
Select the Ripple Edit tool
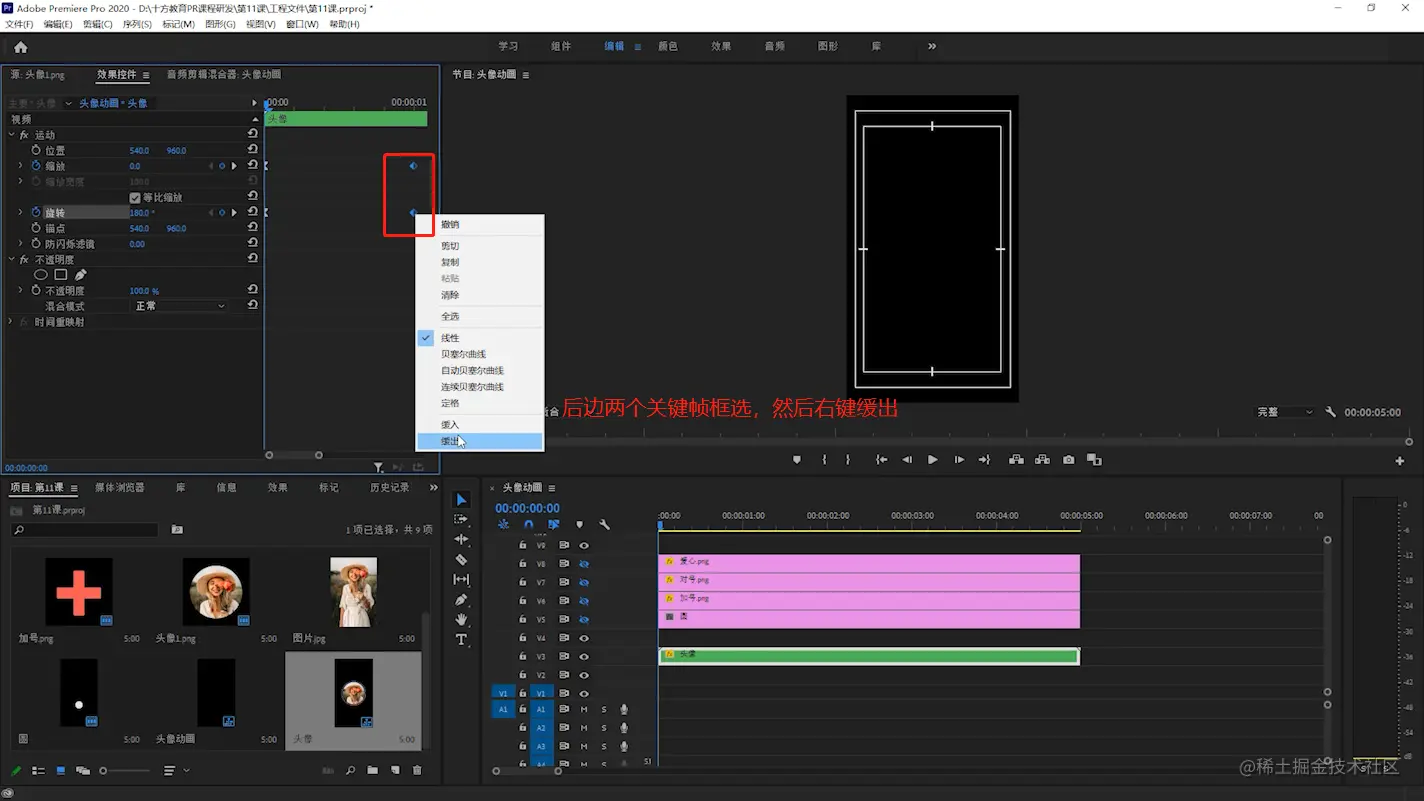point(461,539)
